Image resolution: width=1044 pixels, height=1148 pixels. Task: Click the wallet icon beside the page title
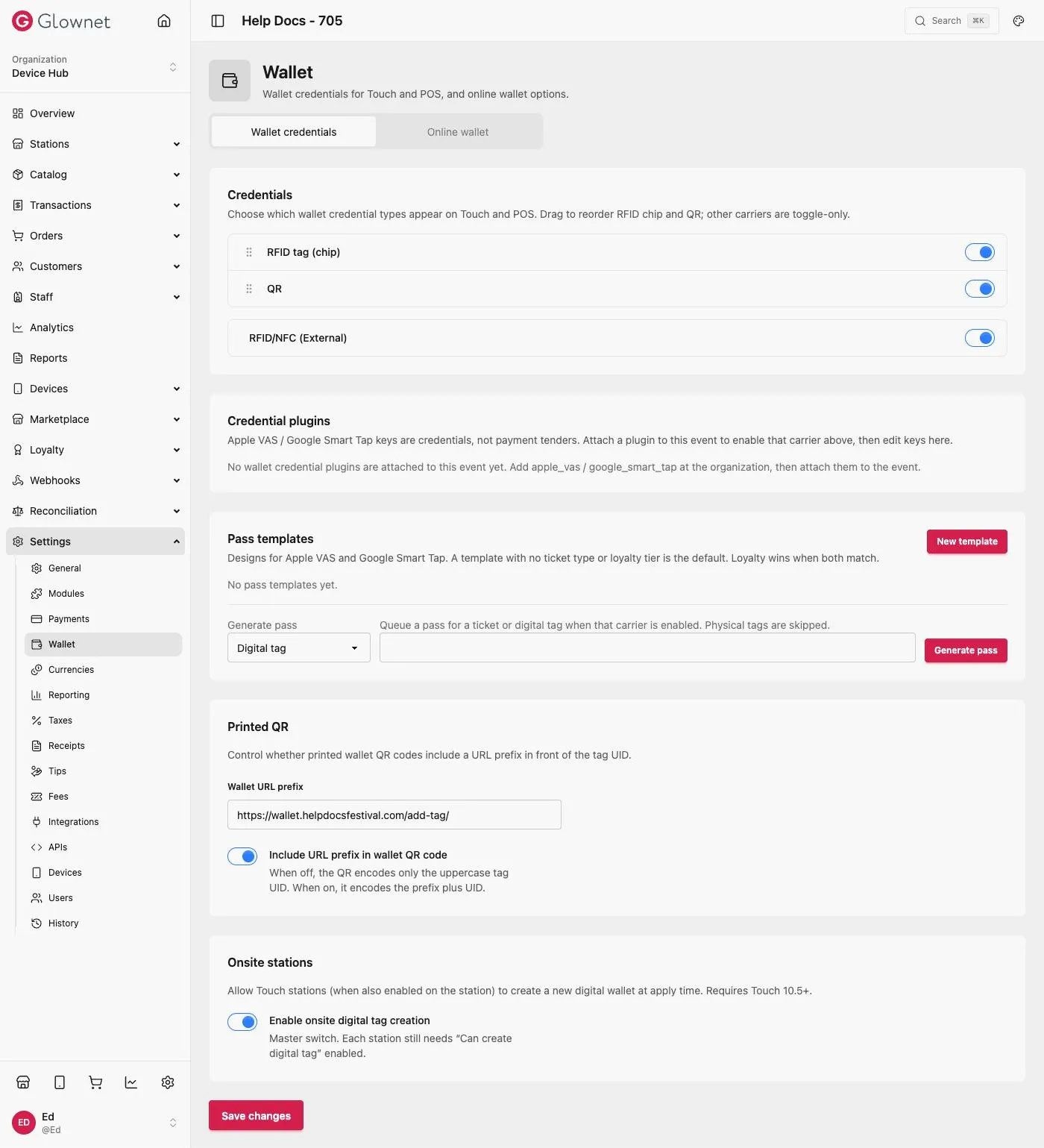(230, 81)
